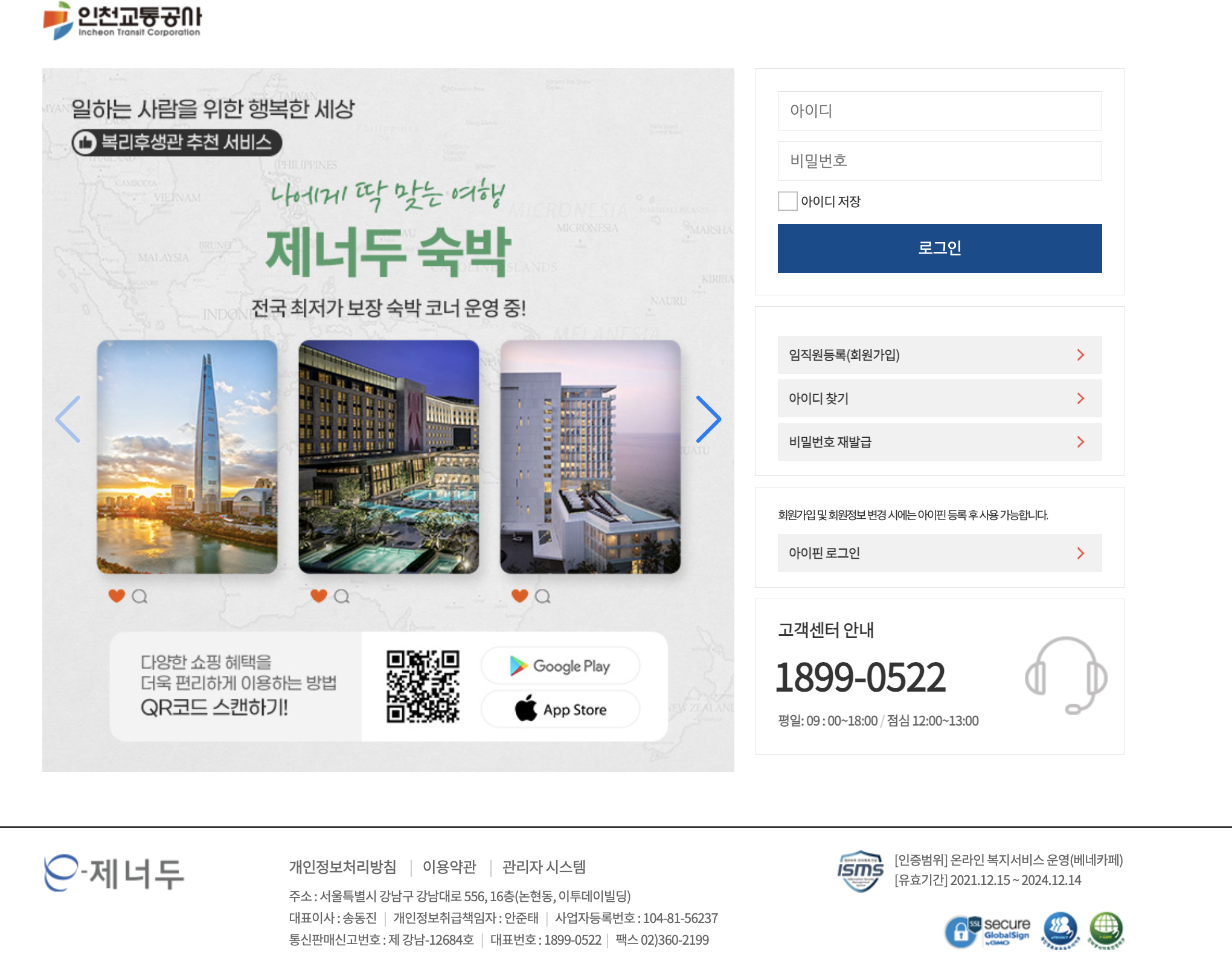Screen dimensions: 1232x958
Task: Advance the banner with the right carousel arrow
Action: [708, 419]
